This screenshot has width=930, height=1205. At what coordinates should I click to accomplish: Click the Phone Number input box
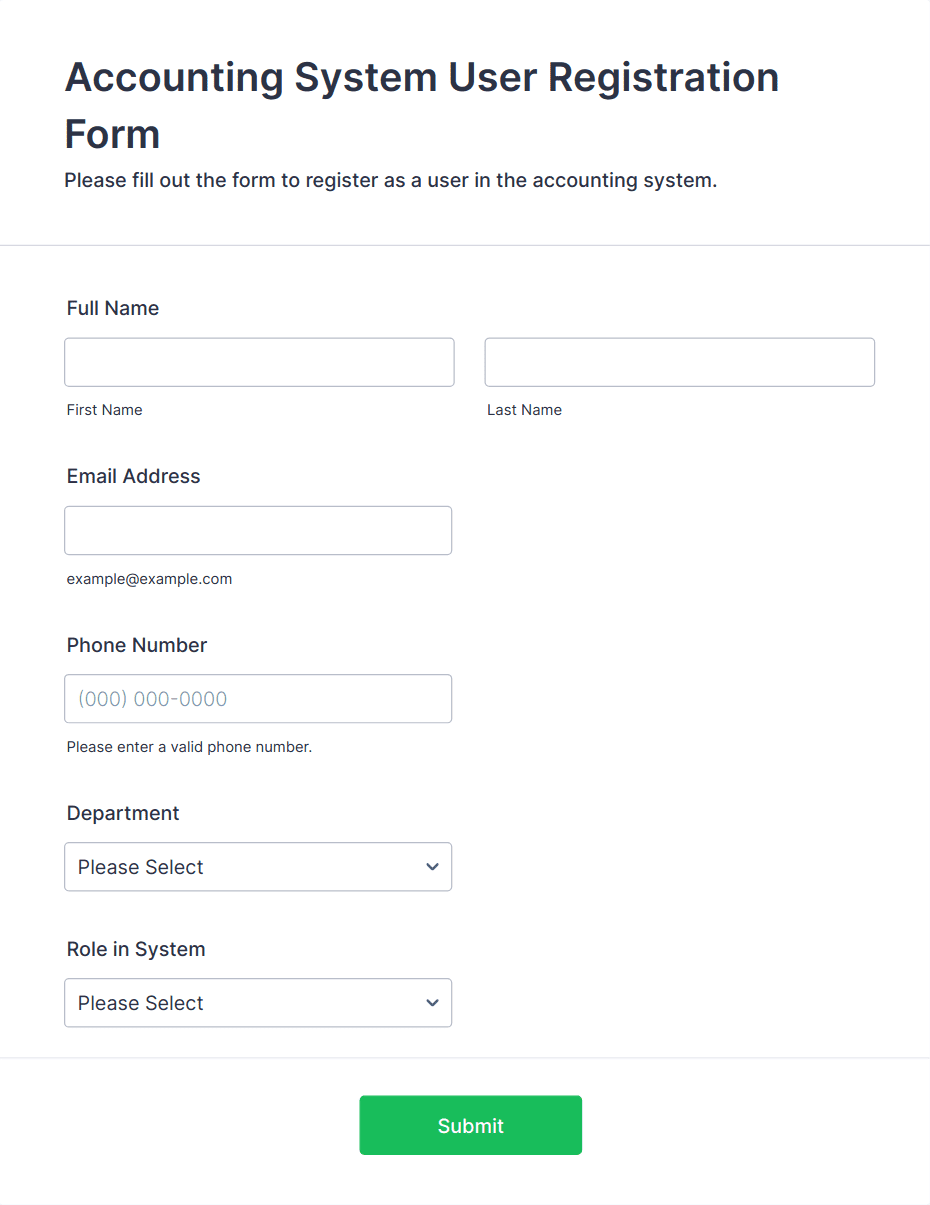(257, 699)
